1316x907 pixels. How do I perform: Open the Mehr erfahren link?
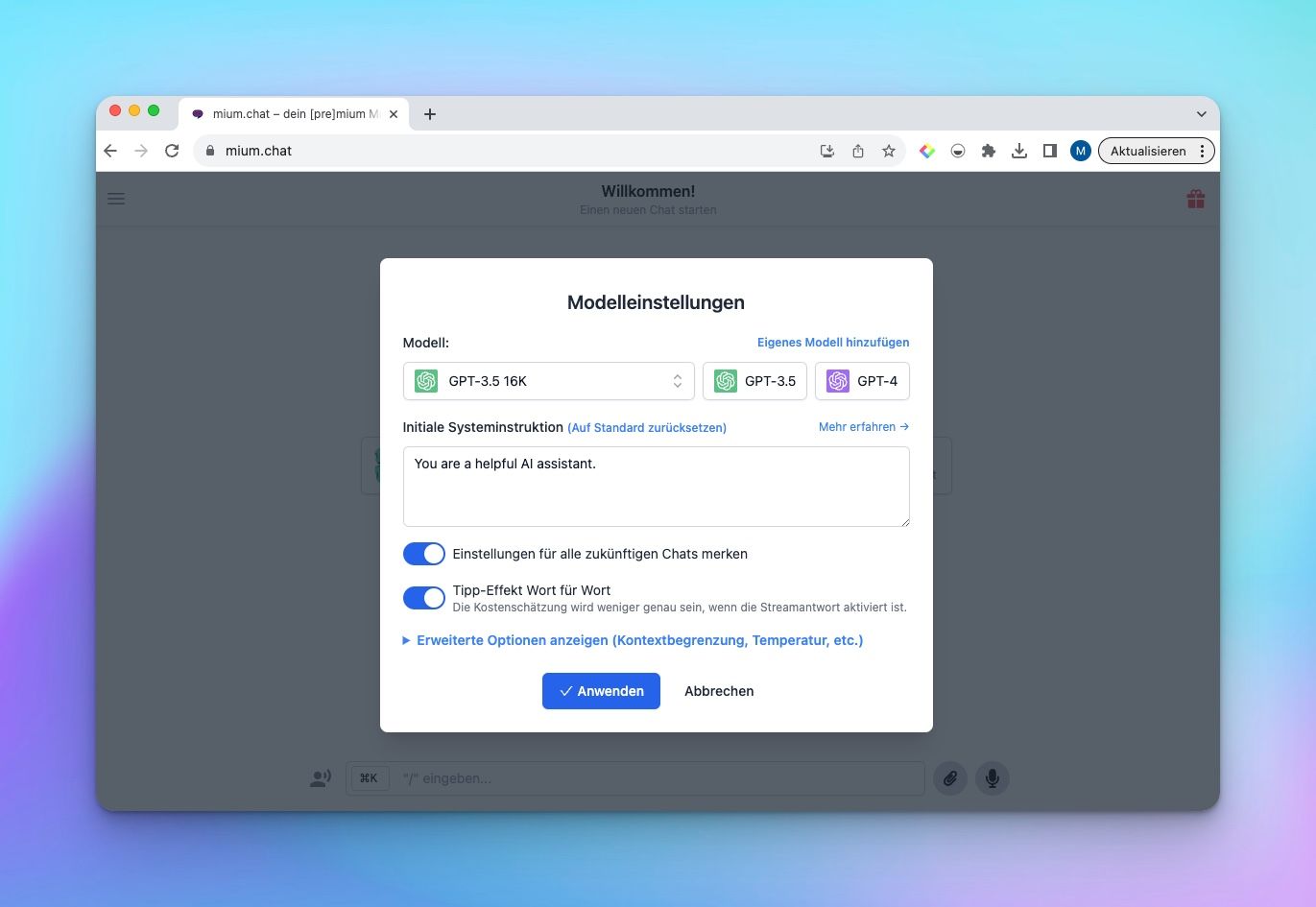tap(864, 427)
